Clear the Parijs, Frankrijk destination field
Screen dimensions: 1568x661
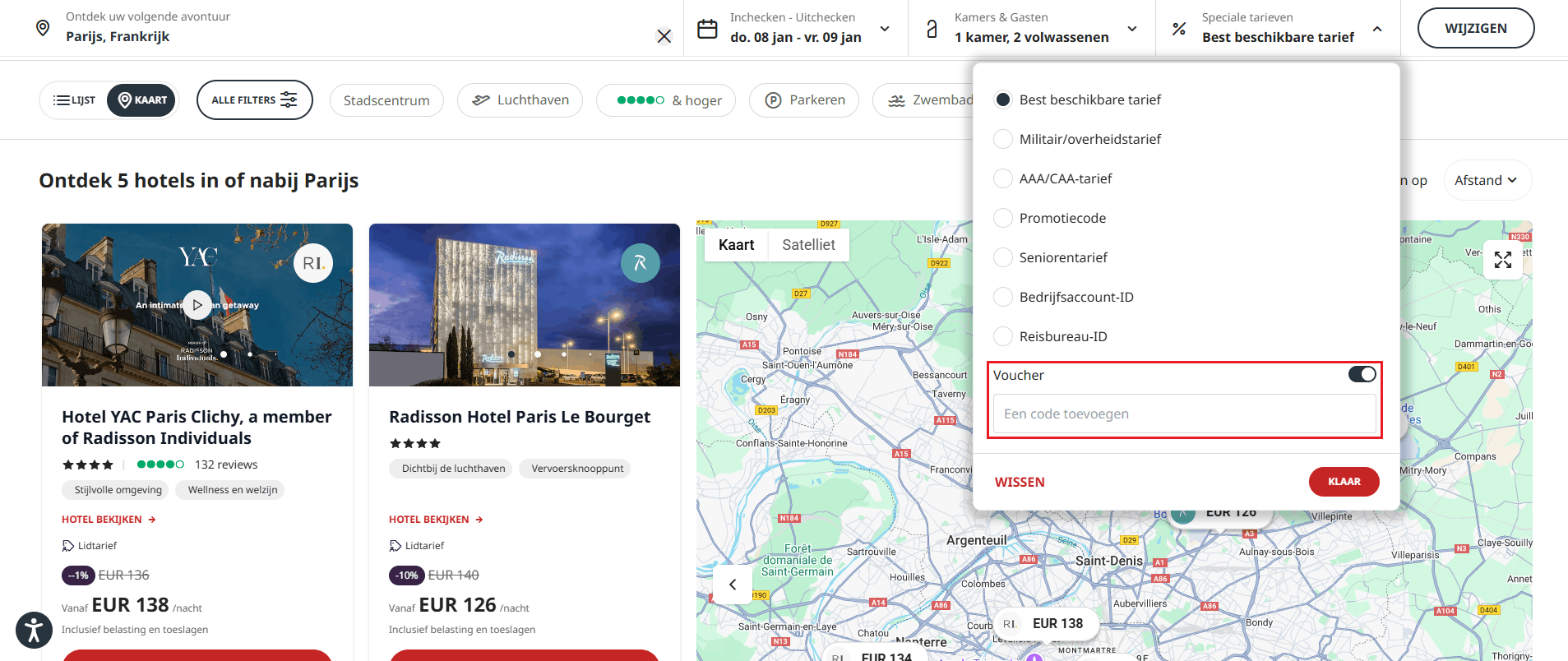[x=664, y=36]
